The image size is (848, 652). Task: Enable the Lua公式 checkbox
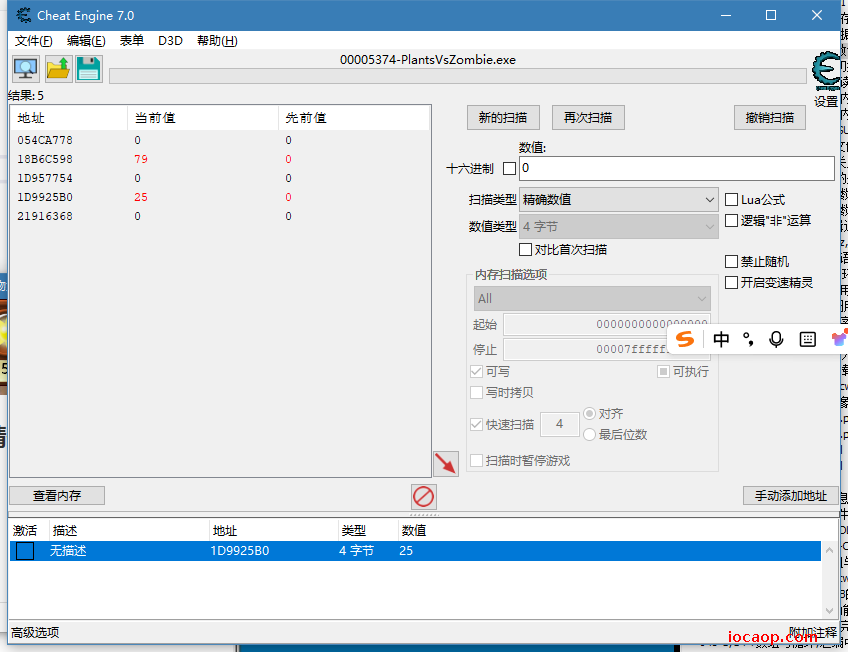pyautogui.click(x=731, y=199)
